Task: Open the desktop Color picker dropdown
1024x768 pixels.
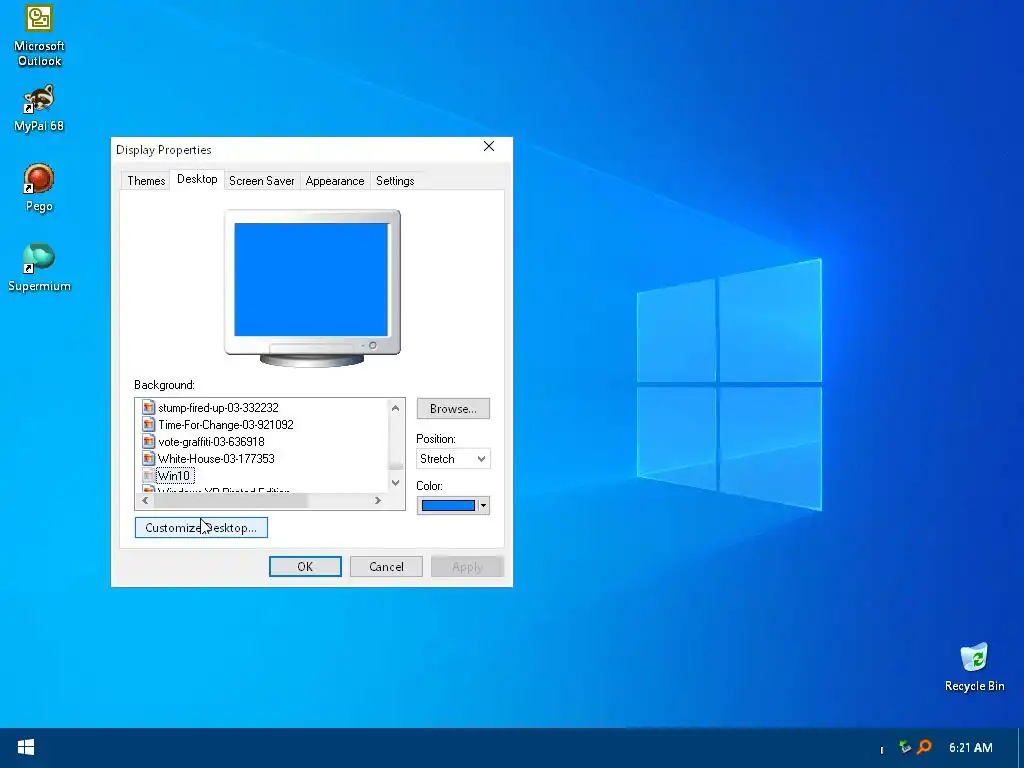Action: [453, 505]
